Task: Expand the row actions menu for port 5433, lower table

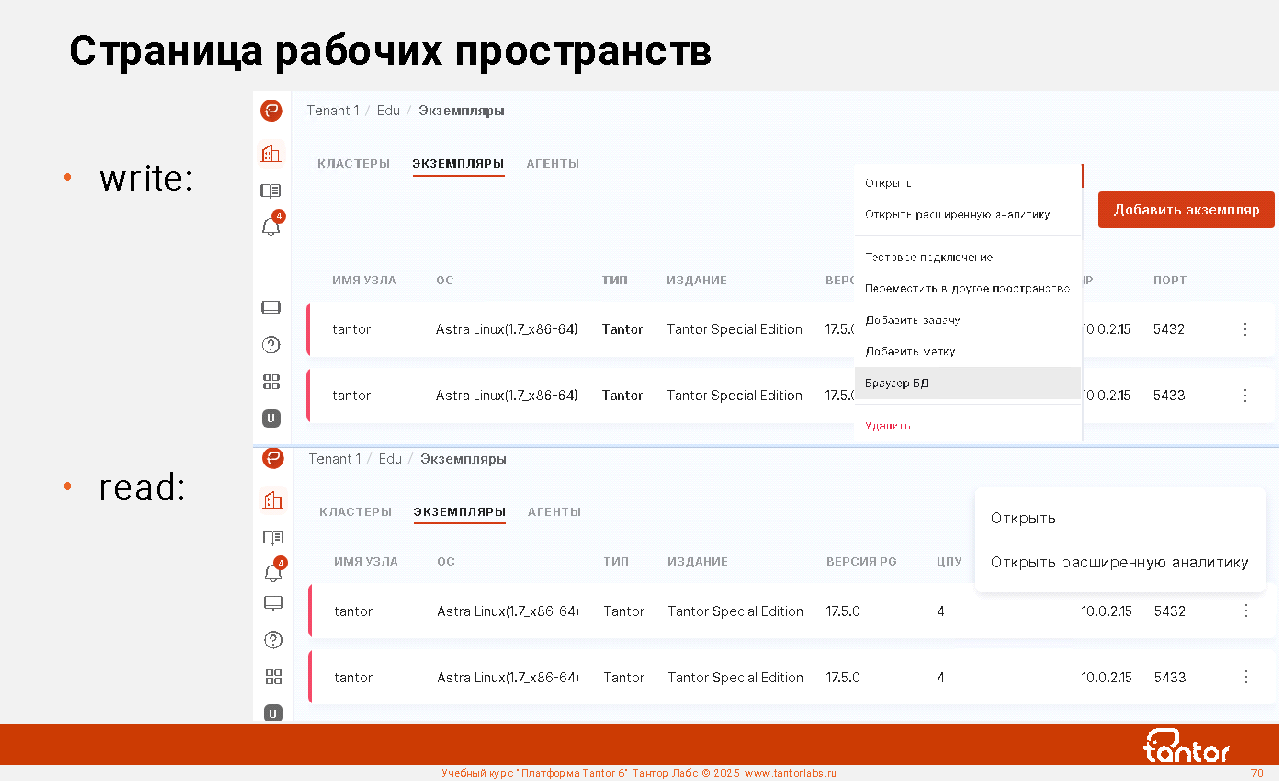Action: pos(1245,677)
